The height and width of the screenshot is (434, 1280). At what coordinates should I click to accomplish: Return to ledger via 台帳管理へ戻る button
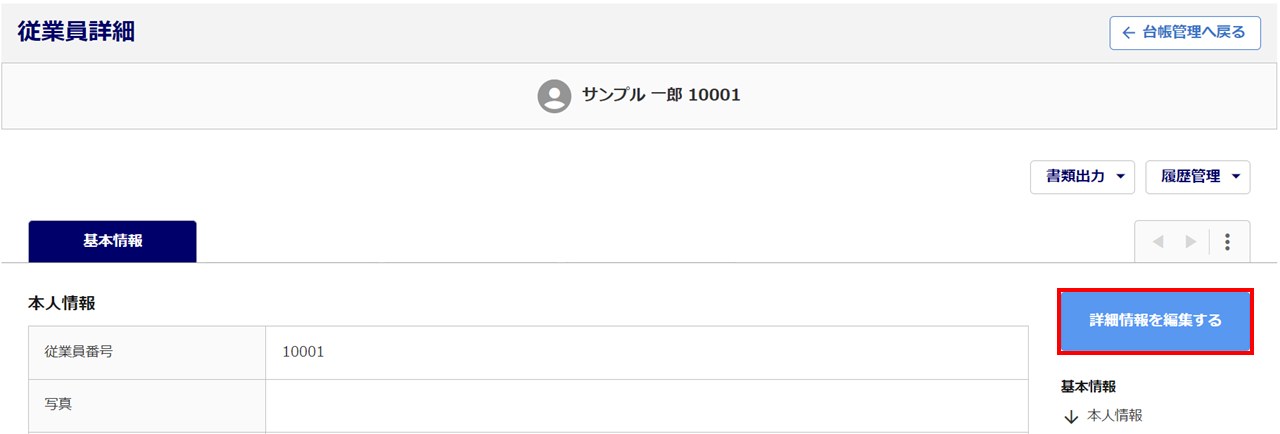pos(1184,33)
